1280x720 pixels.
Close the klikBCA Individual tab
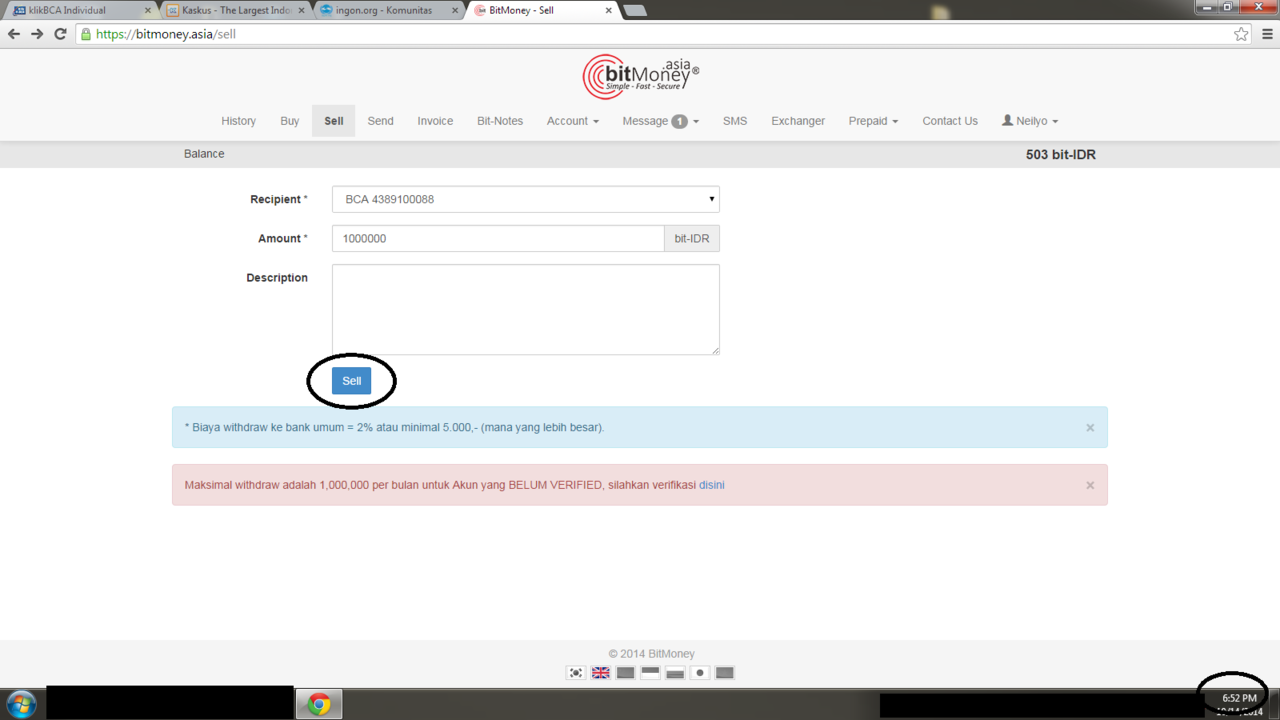[x=148, y=11]
